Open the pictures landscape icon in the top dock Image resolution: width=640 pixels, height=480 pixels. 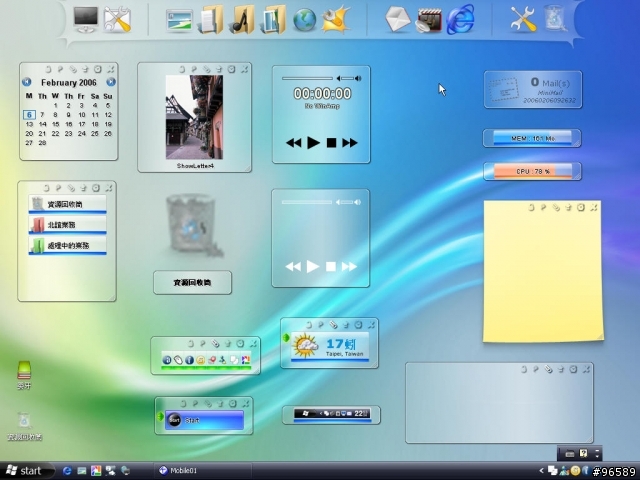tap(179, 20)
